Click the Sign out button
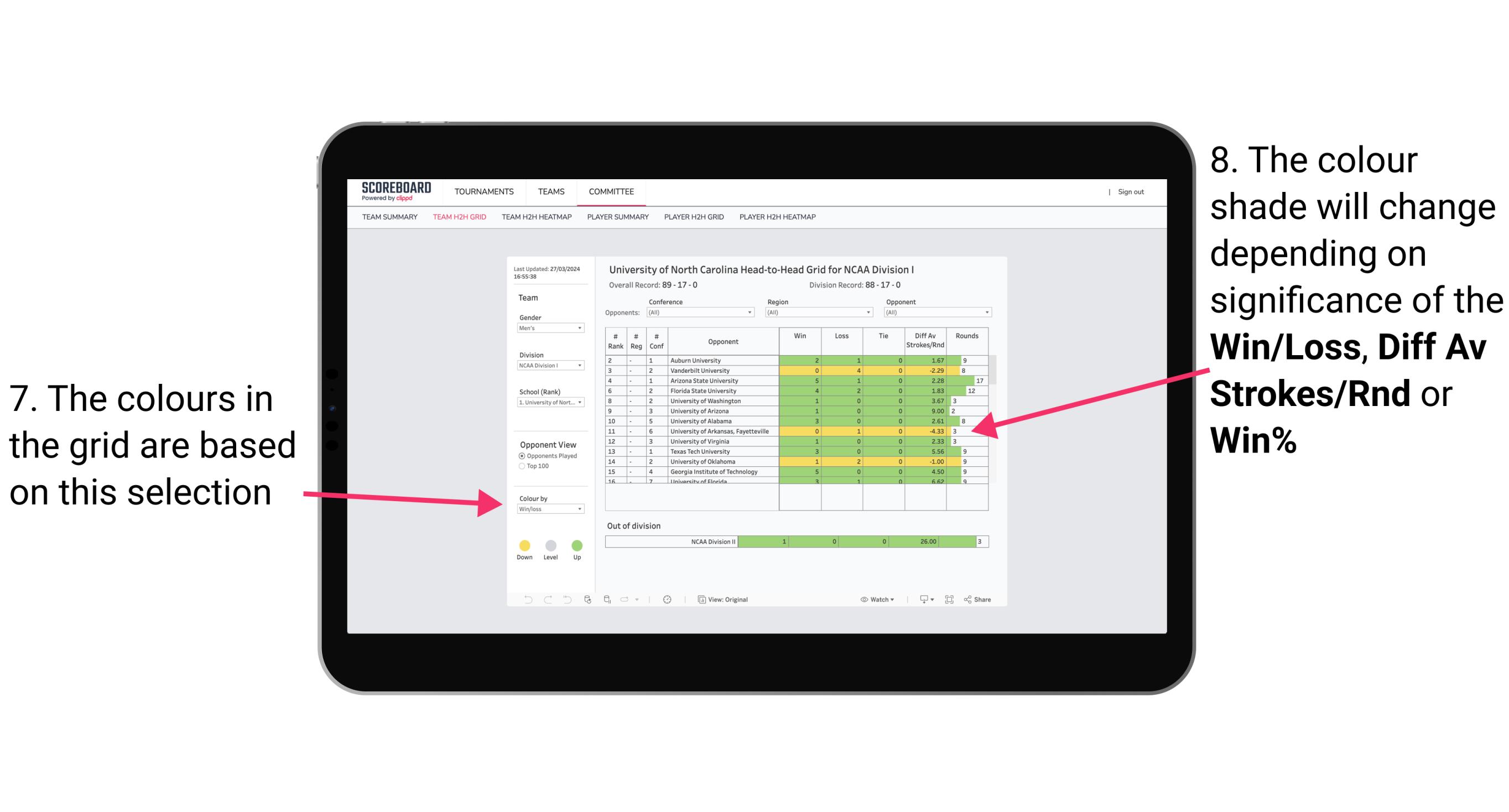This screenshot has width=1509, height=812. tap(1130, 192)
